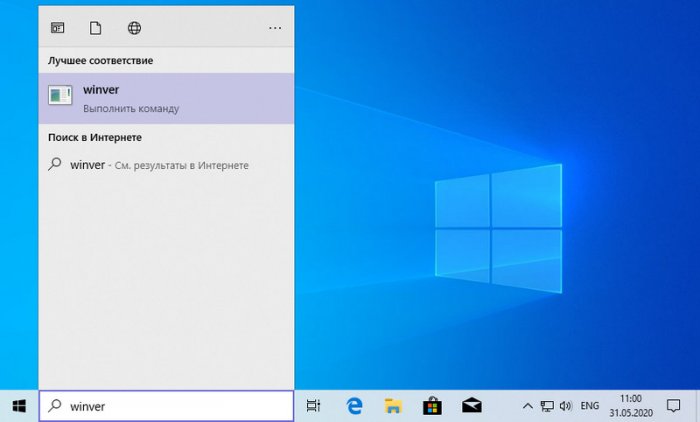Filter search results by Documents icon

click(95, 28)
